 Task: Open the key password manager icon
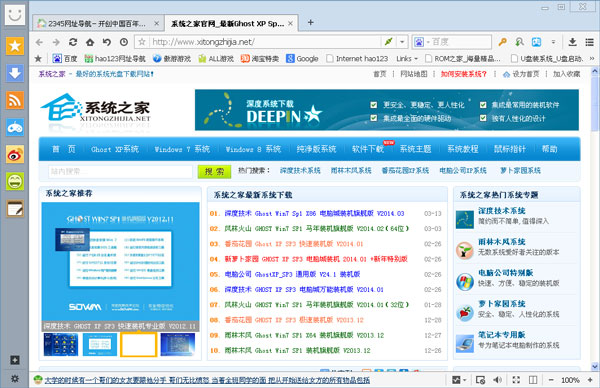(x=502, y=42)
